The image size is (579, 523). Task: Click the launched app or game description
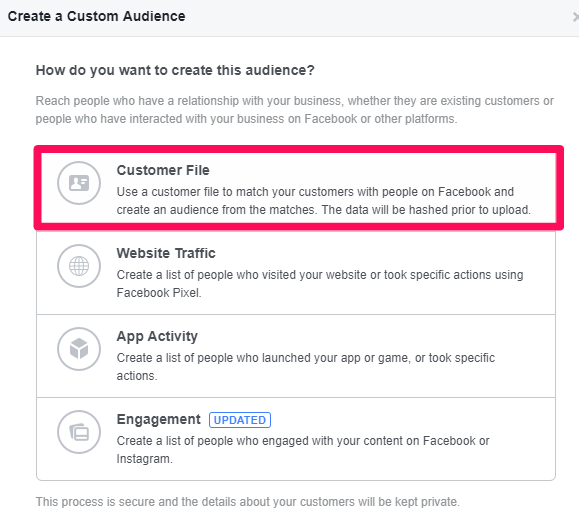pos(306,367)
